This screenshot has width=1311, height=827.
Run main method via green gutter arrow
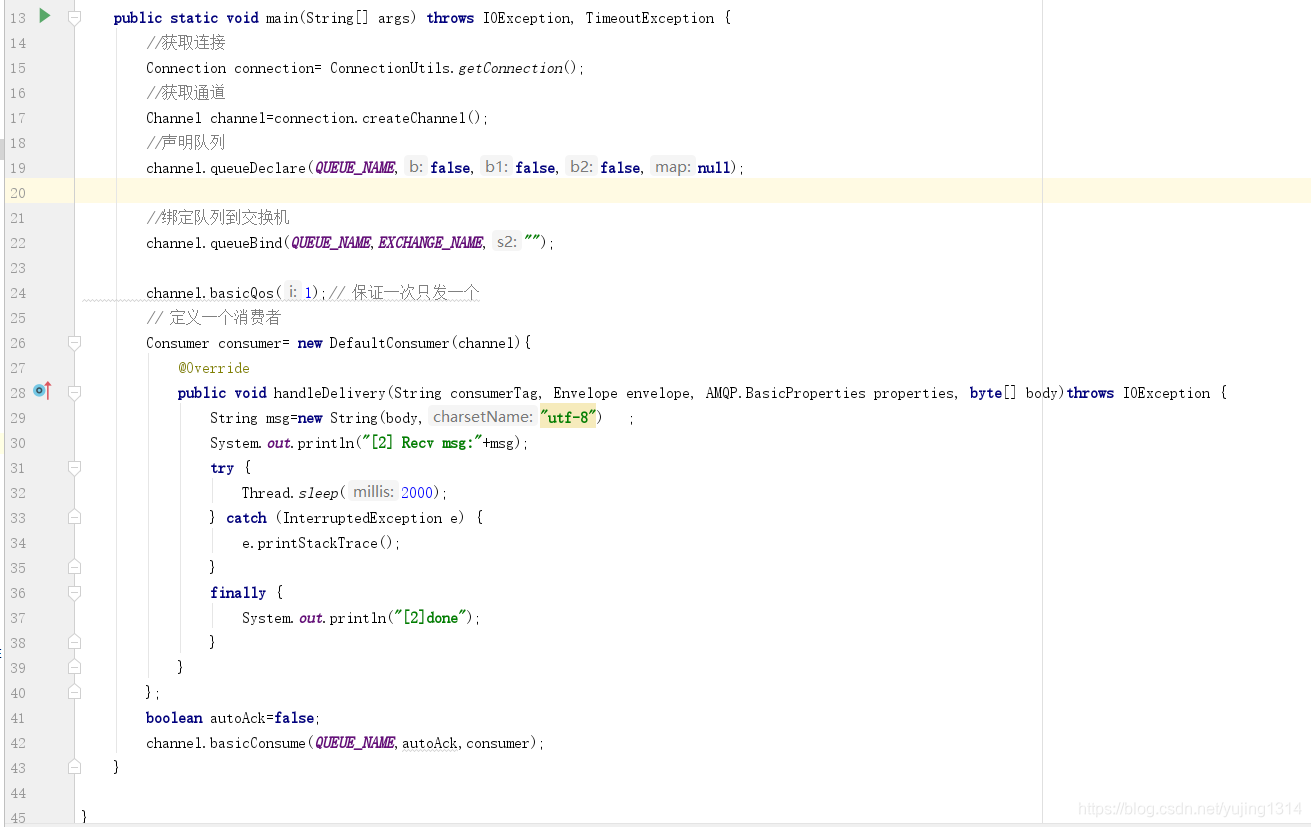[x=44, y=15]
